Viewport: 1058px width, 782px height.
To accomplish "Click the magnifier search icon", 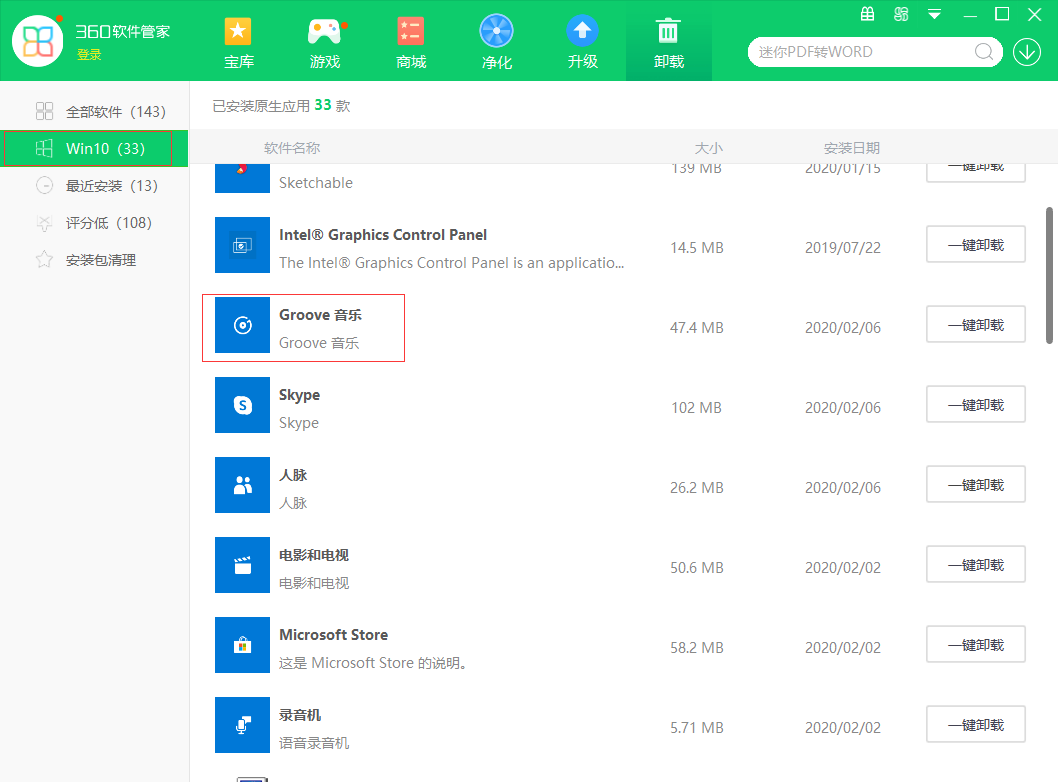I will [984, 52].
